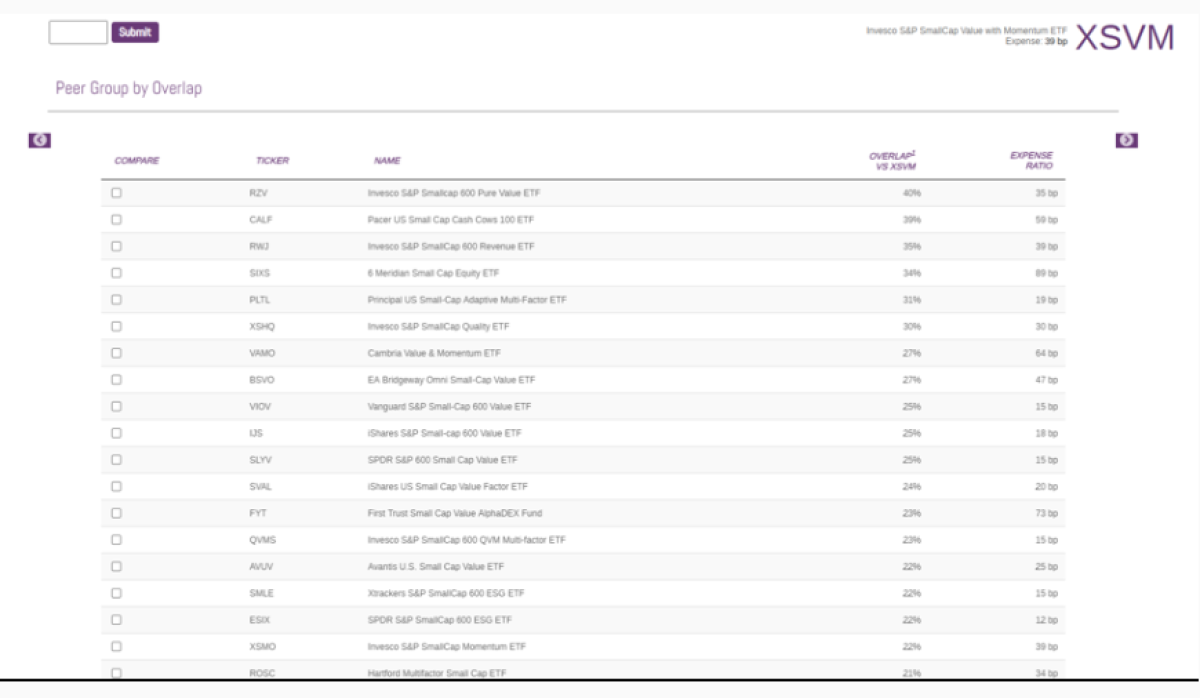This screenshot has width=1200, height=698.
Task: Mark the VIOV row compare checkbox
Action: pyautogui.click(x=117, y=406)
